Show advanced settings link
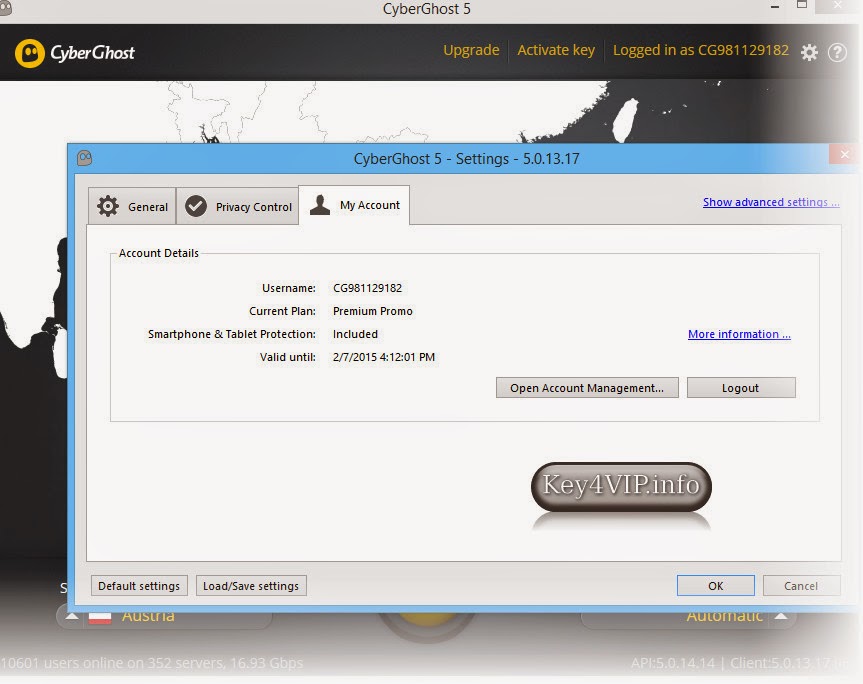The height and width of the screenshot is (684, 863). tap(771, 202)
